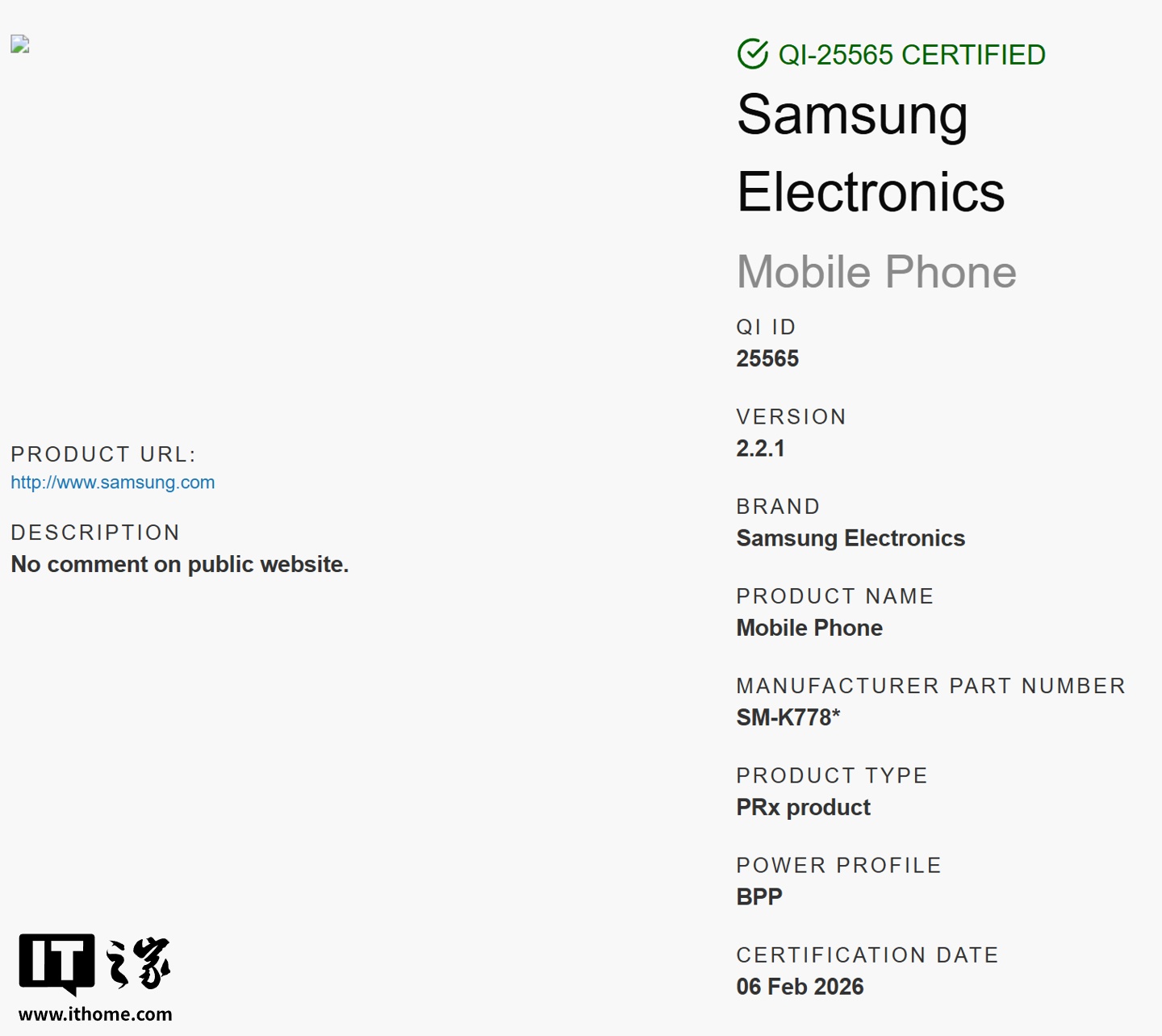Click the green certified checkmark icon

[752, 55]
